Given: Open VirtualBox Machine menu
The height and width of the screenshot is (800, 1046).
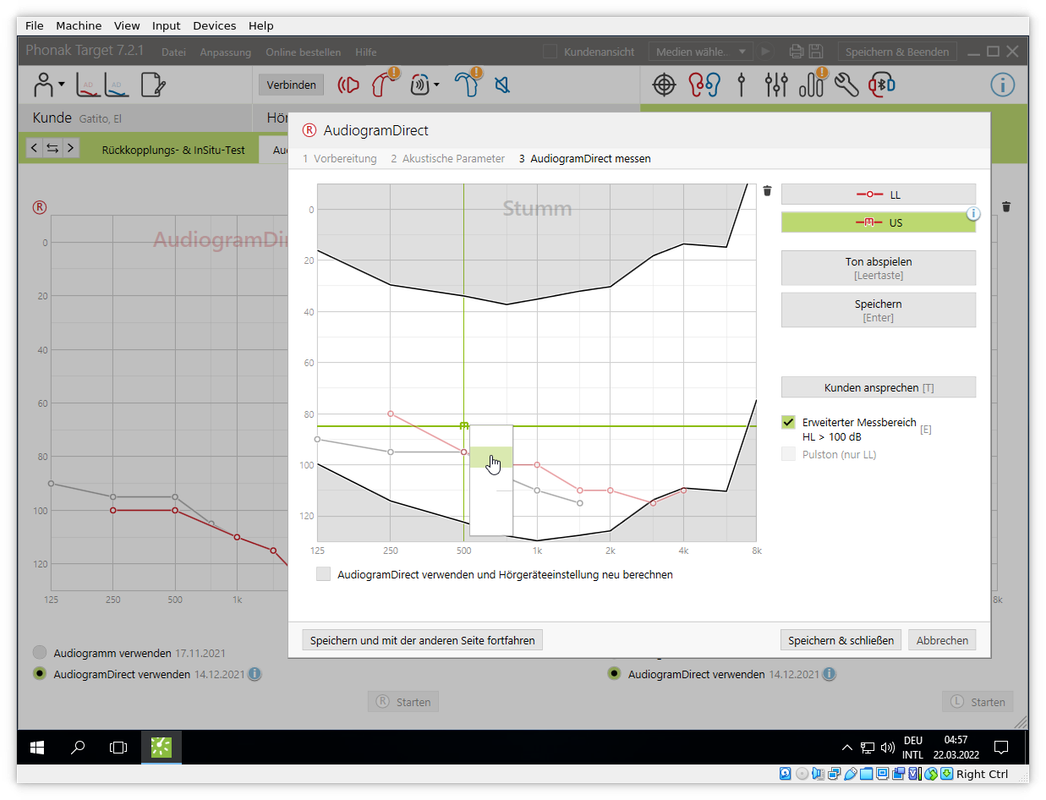Looking at the screenshot, I should 79,25.
